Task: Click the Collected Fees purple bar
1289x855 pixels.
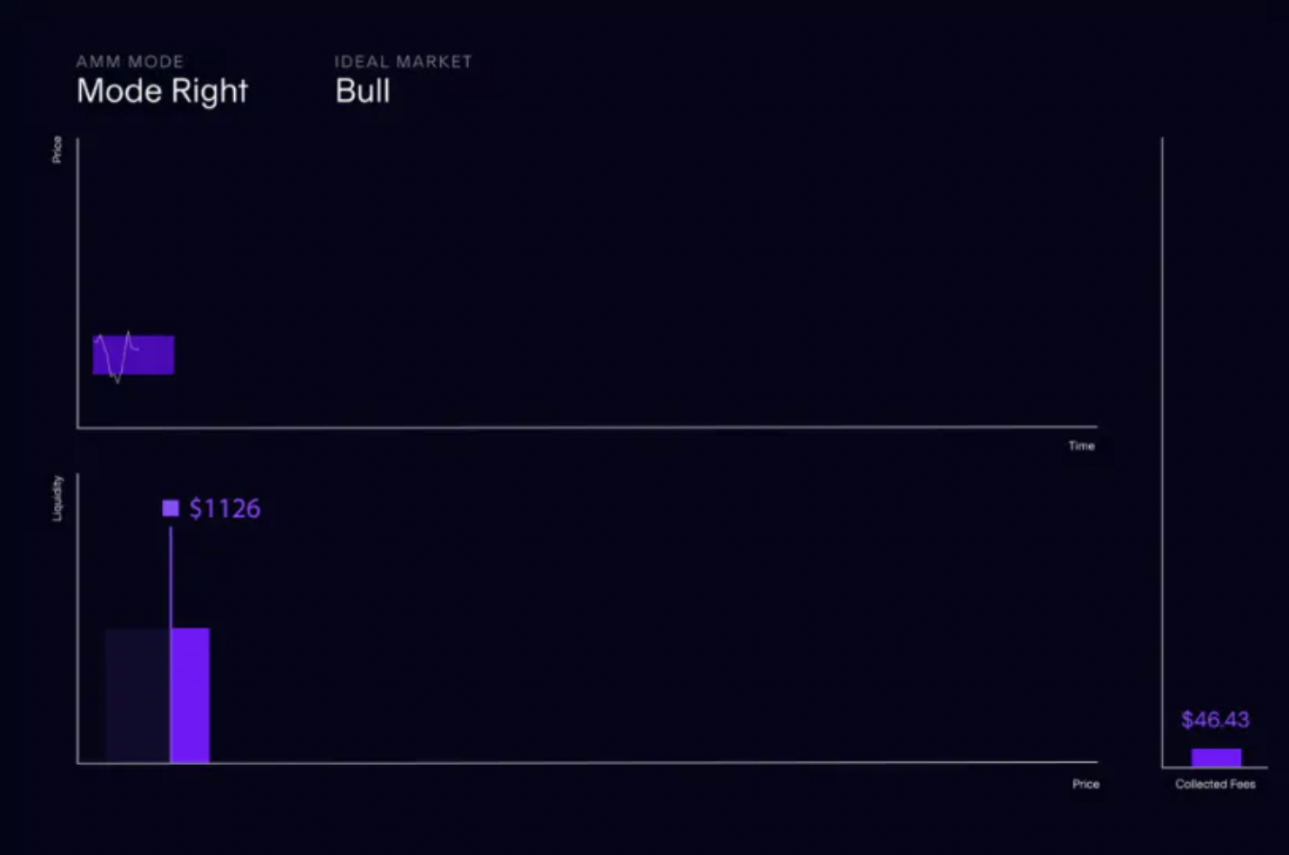Action: [1216, 757]
